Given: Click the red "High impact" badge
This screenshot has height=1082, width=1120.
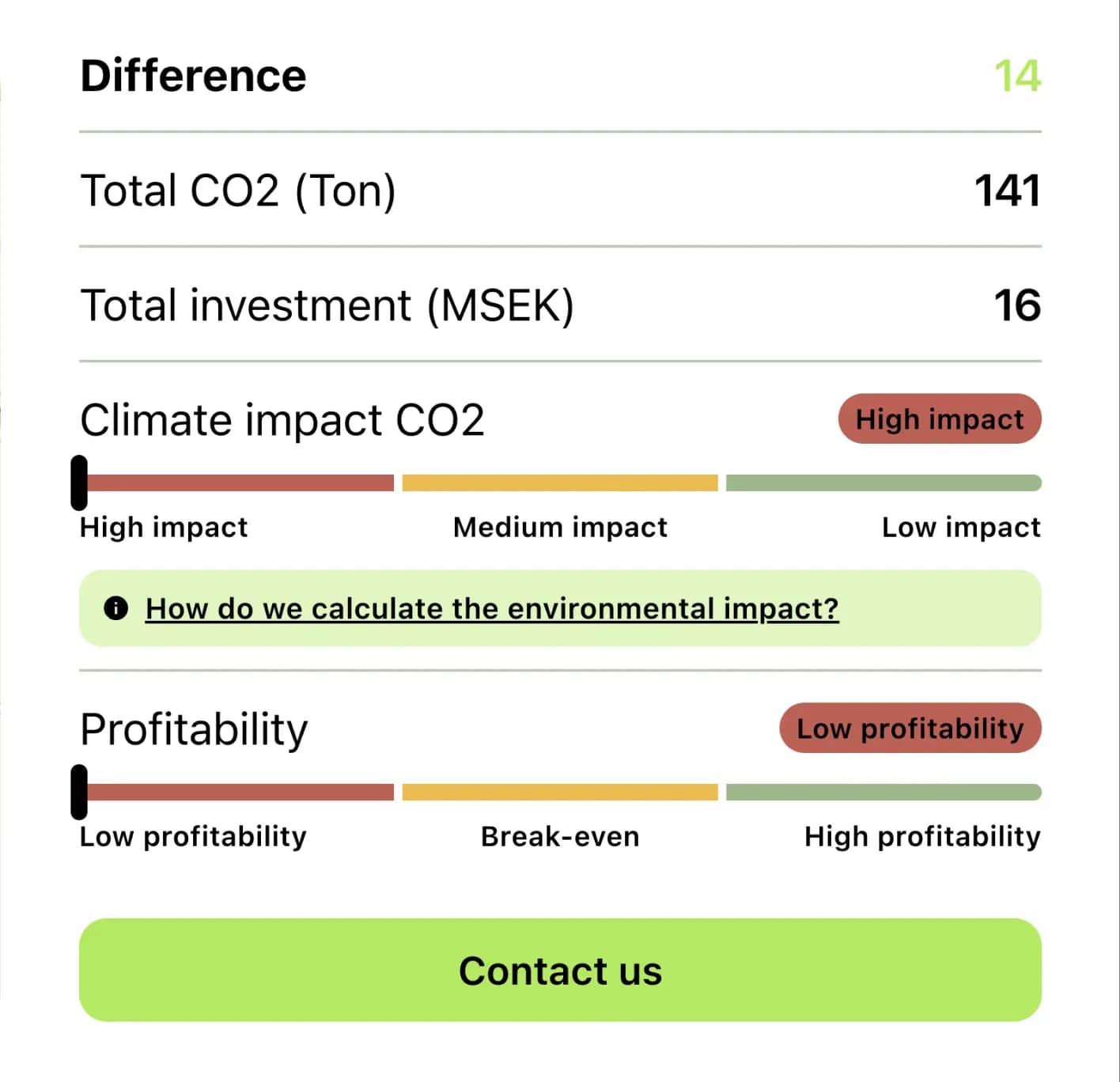Looking at the screenshot, I should coord(939,419).
